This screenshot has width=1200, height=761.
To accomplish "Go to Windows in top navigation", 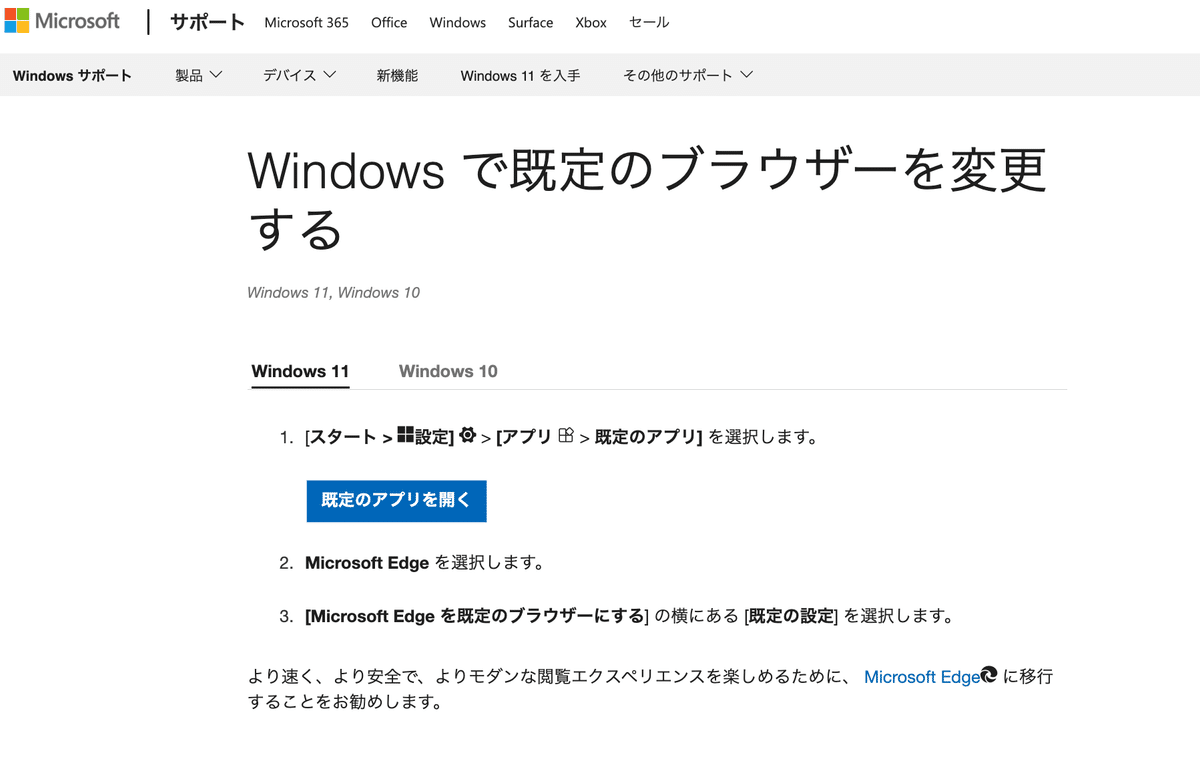I will [457, 22].
